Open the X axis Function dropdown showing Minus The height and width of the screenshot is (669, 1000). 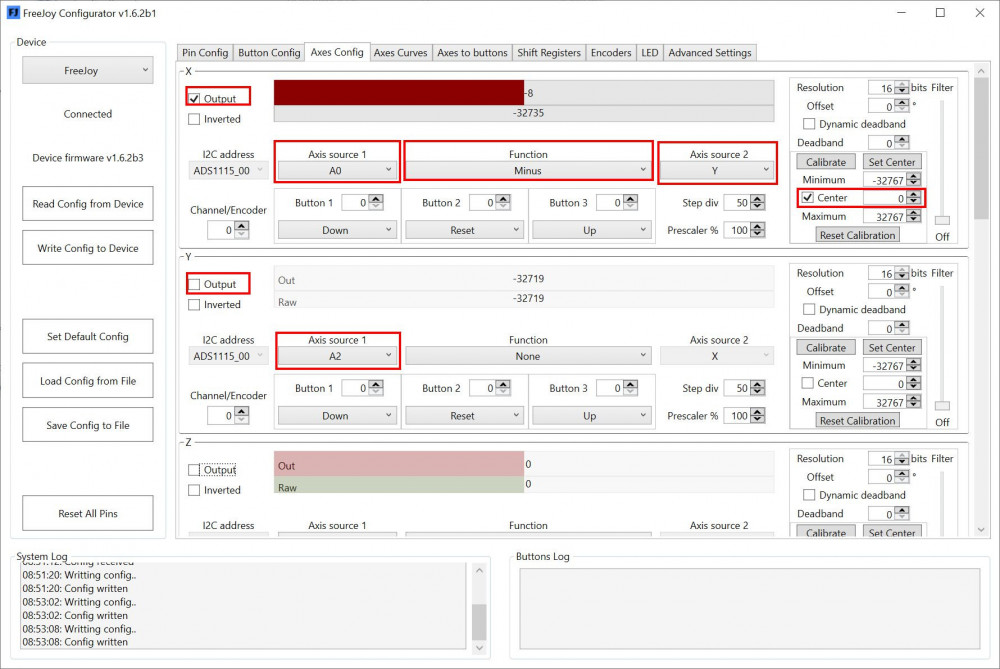tap(527, 171)
